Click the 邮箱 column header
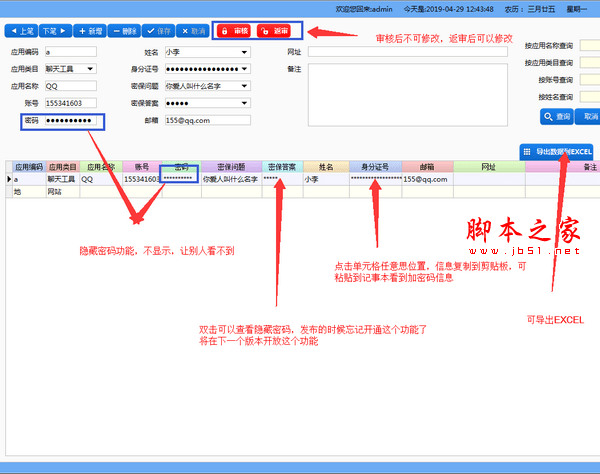 [x=427, y=167]
